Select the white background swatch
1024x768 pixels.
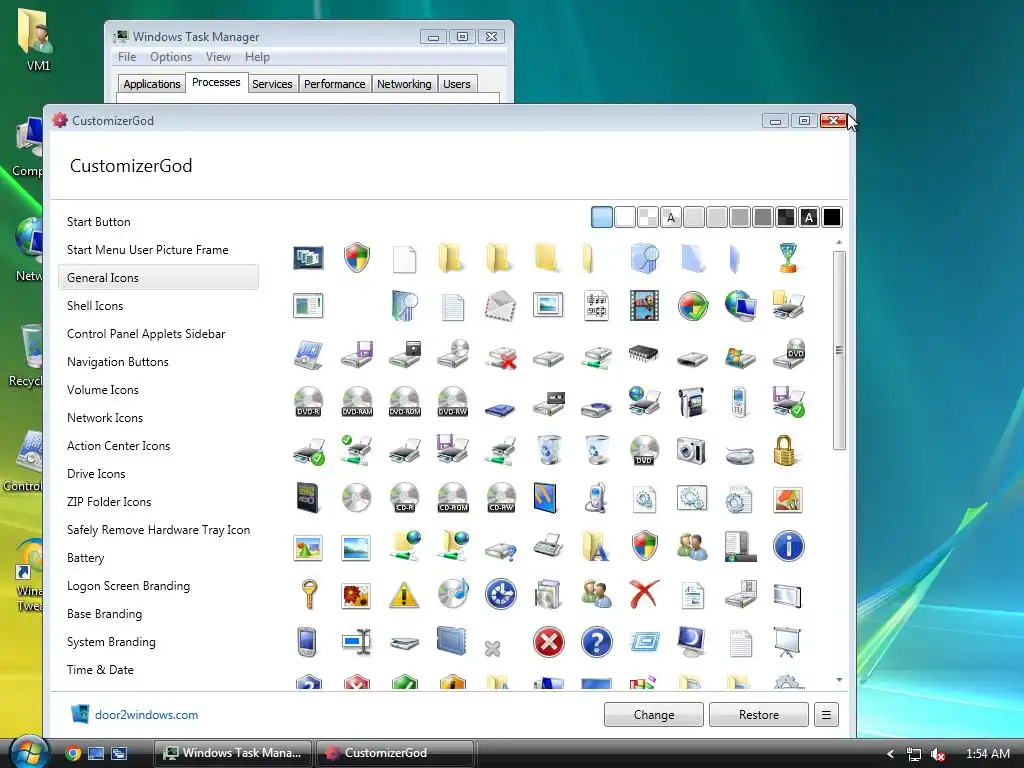click(x=625, y=217)
